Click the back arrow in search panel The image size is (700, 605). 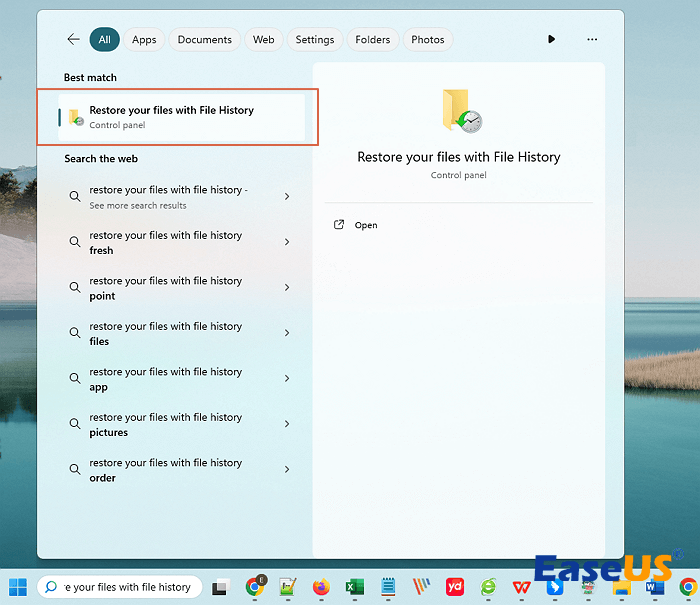[73, 40]
